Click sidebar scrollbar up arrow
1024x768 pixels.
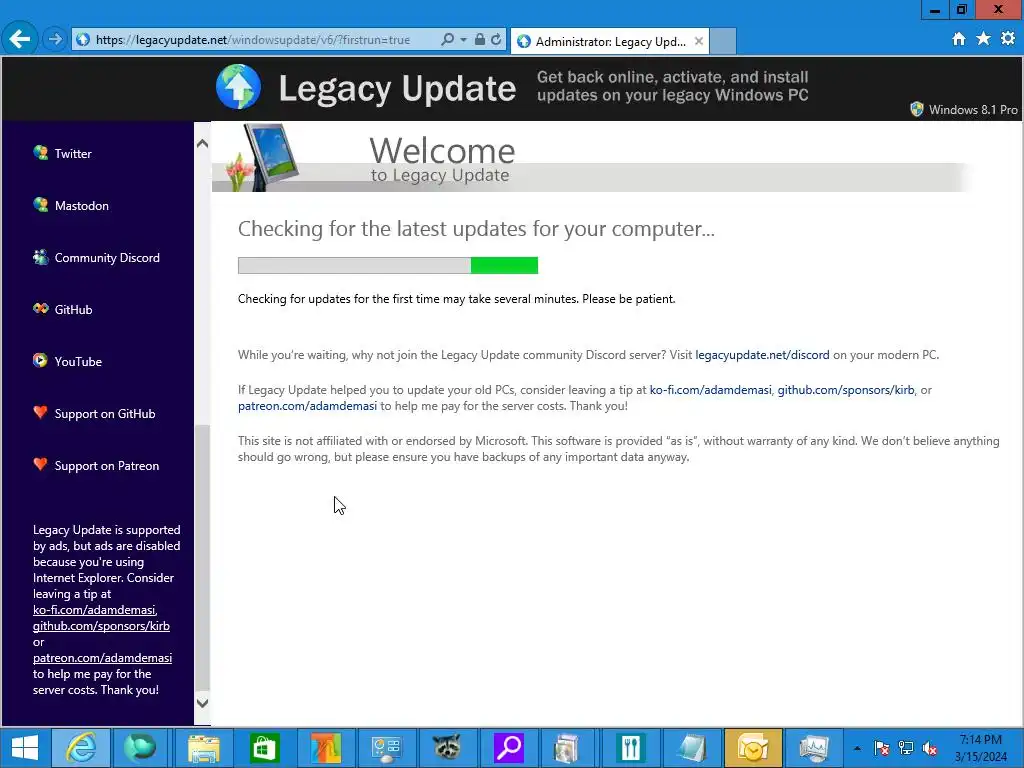[x=202, y=143]
